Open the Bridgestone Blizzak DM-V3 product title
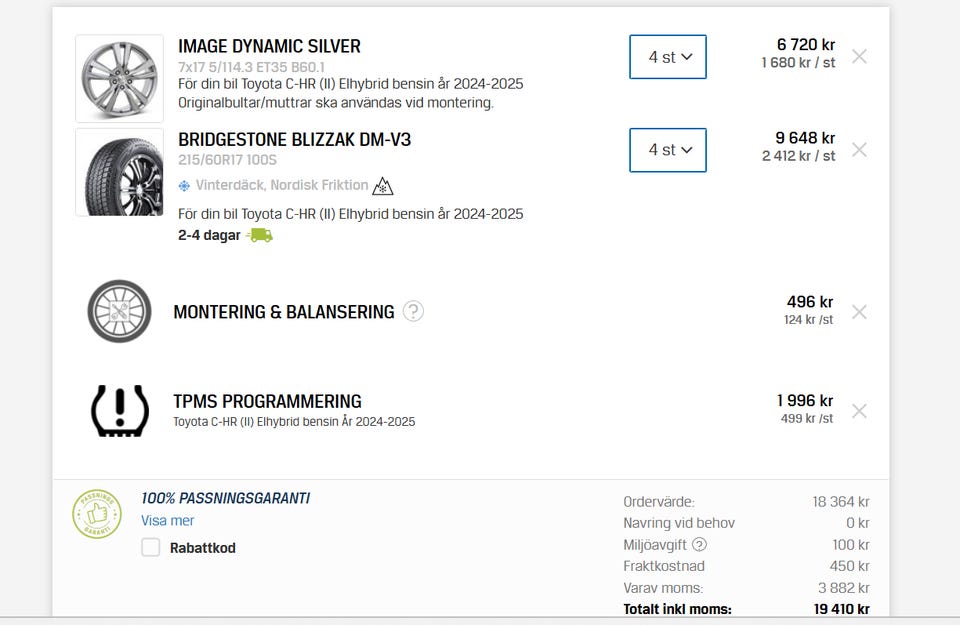The image size is (960, 625). [x=294, y=140]
